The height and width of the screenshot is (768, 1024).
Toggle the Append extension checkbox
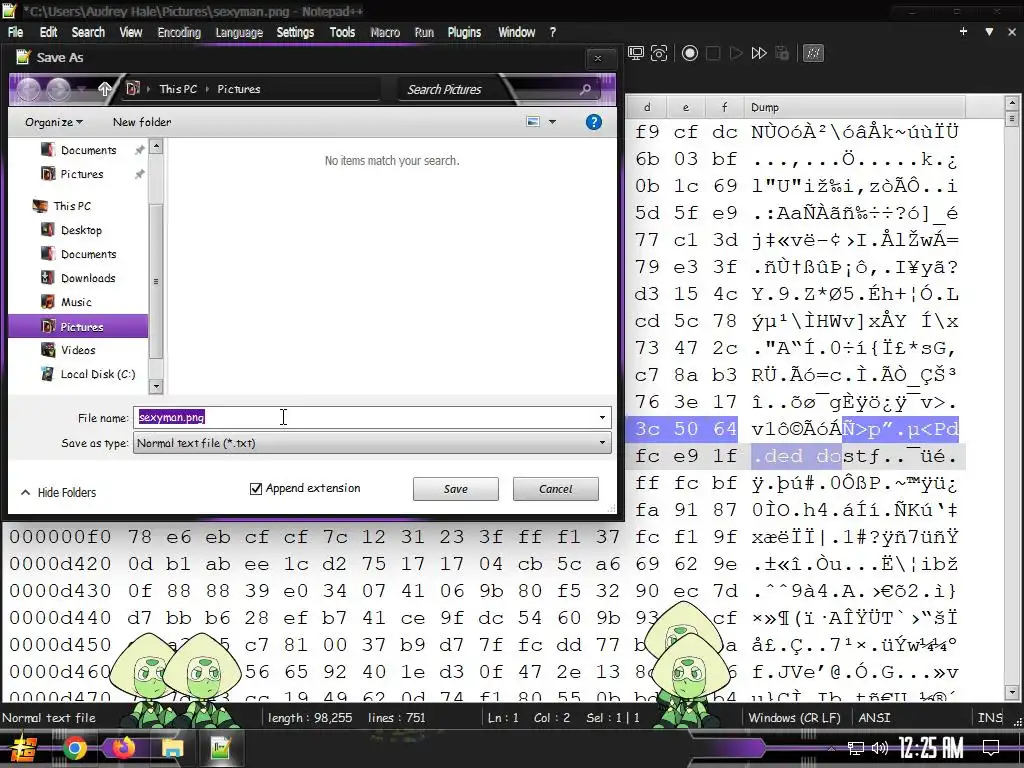tap(256, 488)
